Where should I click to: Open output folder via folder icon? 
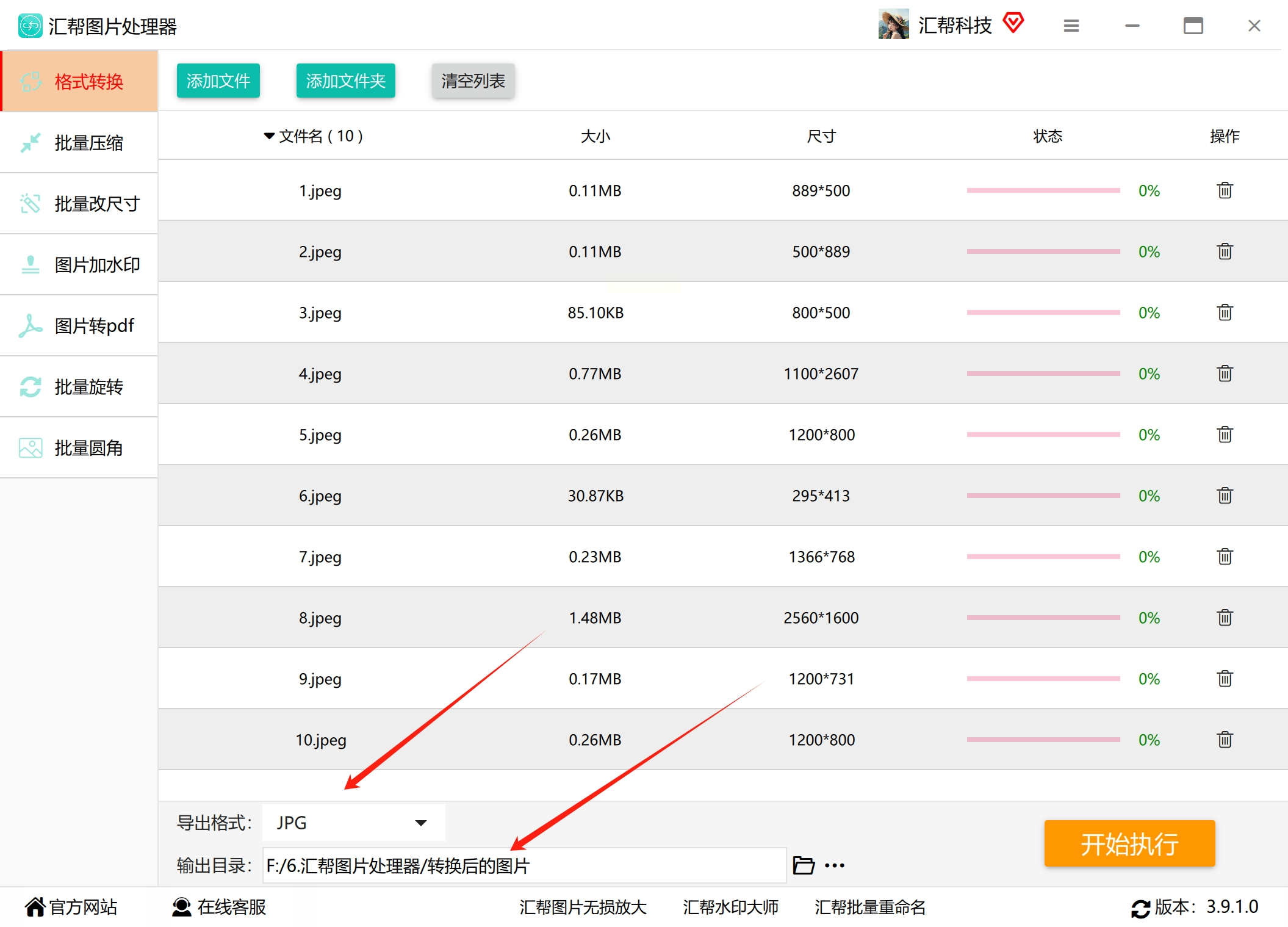(803, 865)
